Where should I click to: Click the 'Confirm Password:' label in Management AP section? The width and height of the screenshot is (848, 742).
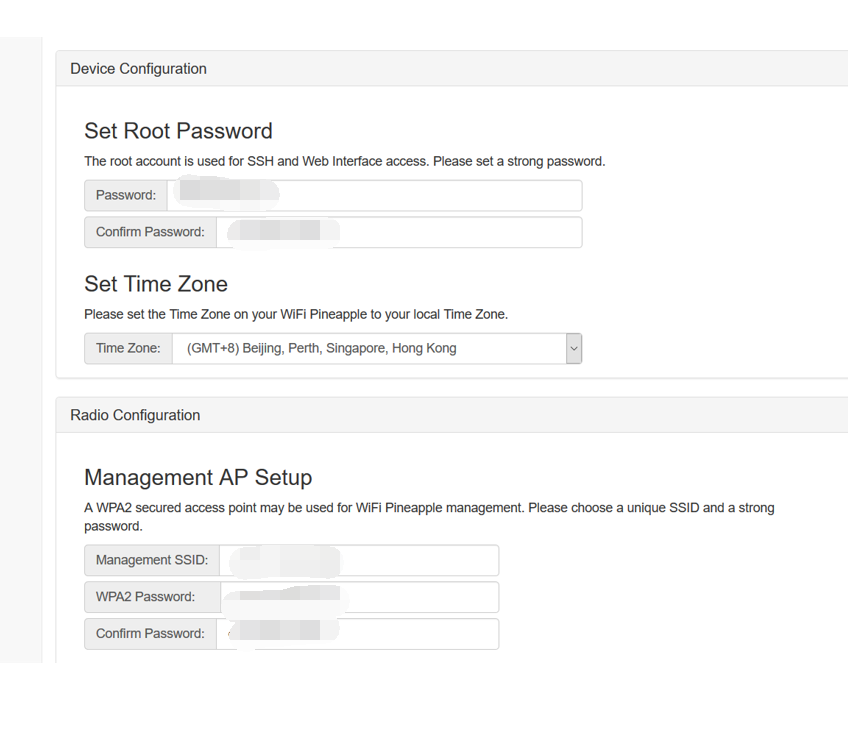(150, 634)
